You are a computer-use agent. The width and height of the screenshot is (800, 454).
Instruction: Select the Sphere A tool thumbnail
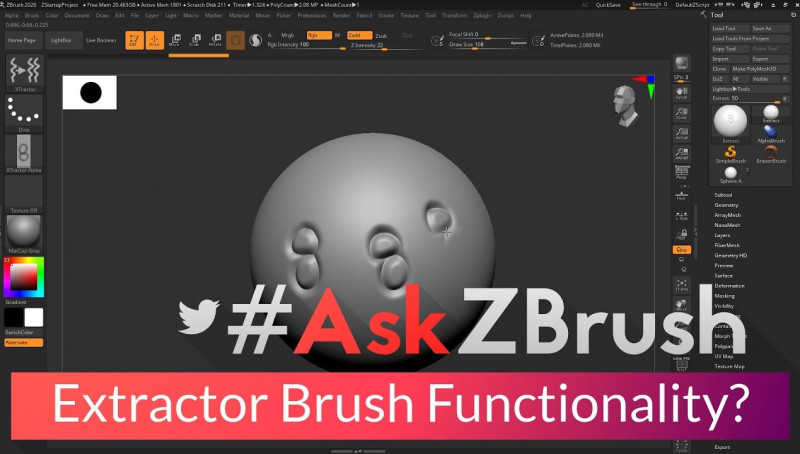point(731,174)
